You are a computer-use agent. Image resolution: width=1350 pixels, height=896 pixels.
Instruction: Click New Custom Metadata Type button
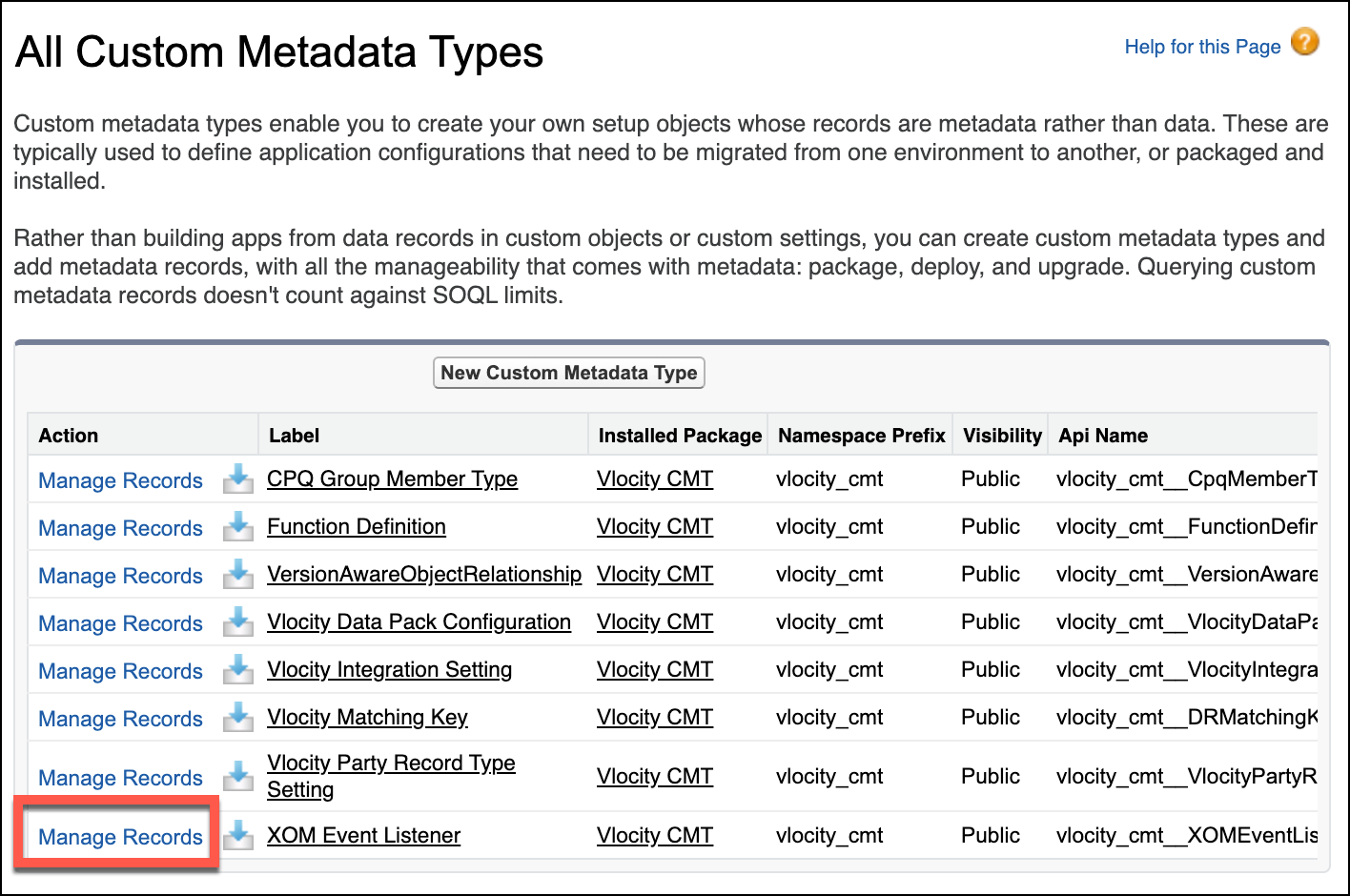(569, 373)
